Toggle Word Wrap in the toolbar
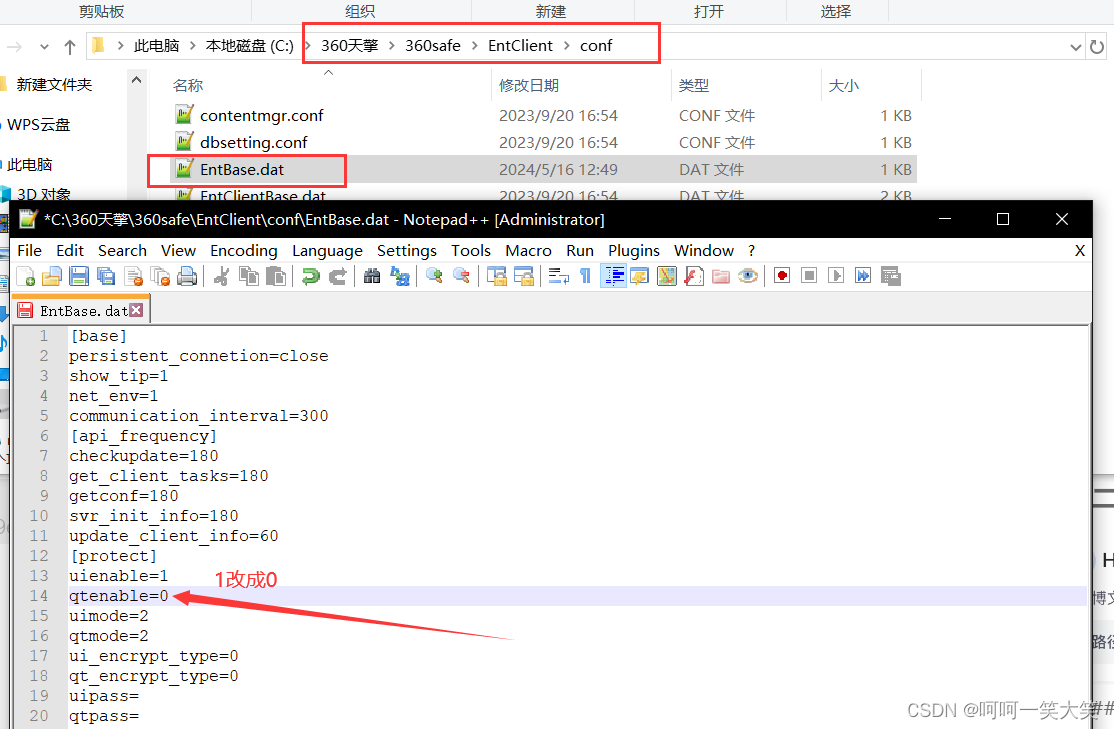 tap(558, 276)
